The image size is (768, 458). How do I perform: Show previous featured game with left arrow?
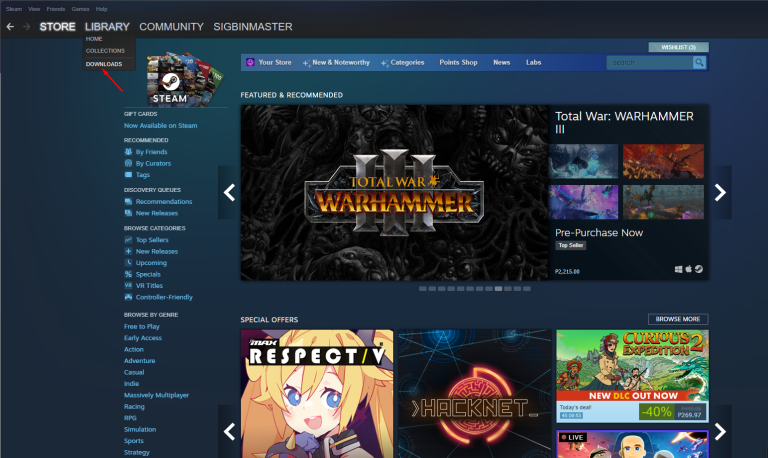(x=229, y=193)
